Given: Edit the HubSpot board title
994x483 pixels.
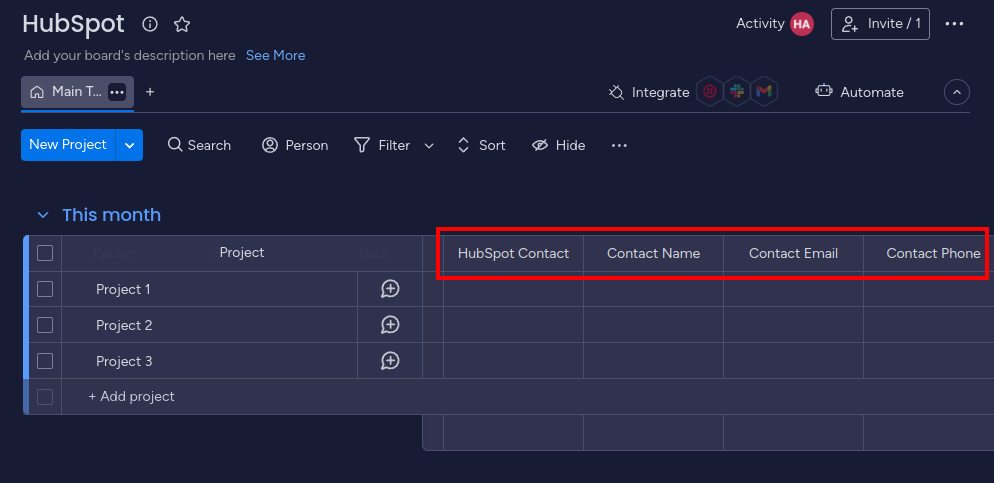Looking at the screenshot, I should [x=74, y=24].
